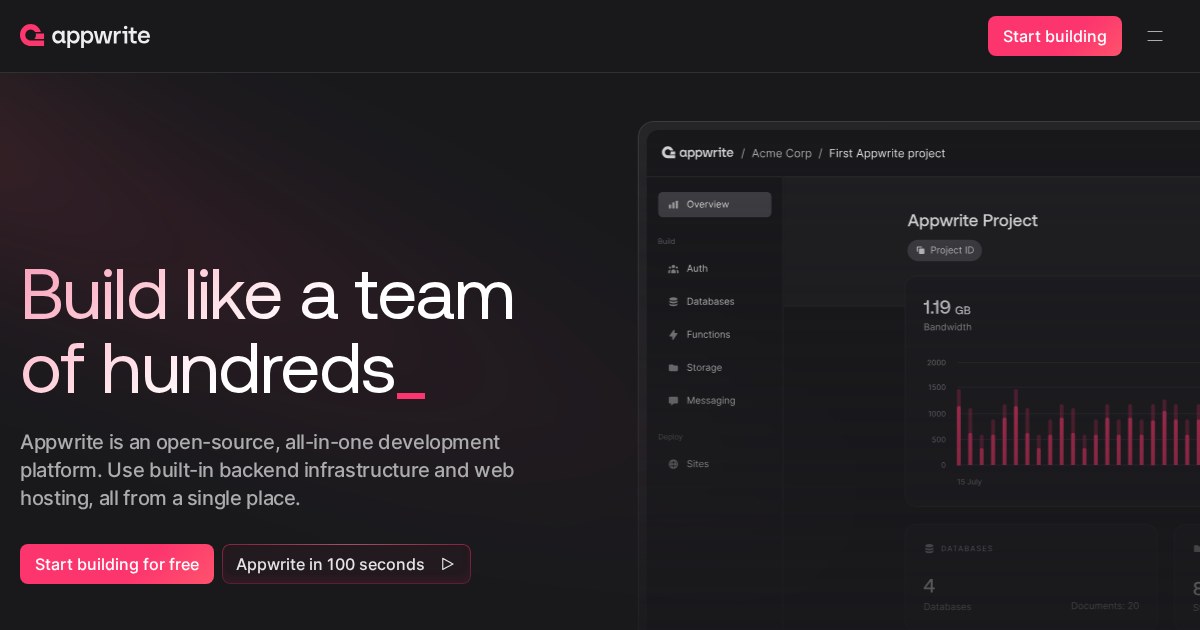Click the Deploy section label
1200x630 pixels.
tap(670, 437)
